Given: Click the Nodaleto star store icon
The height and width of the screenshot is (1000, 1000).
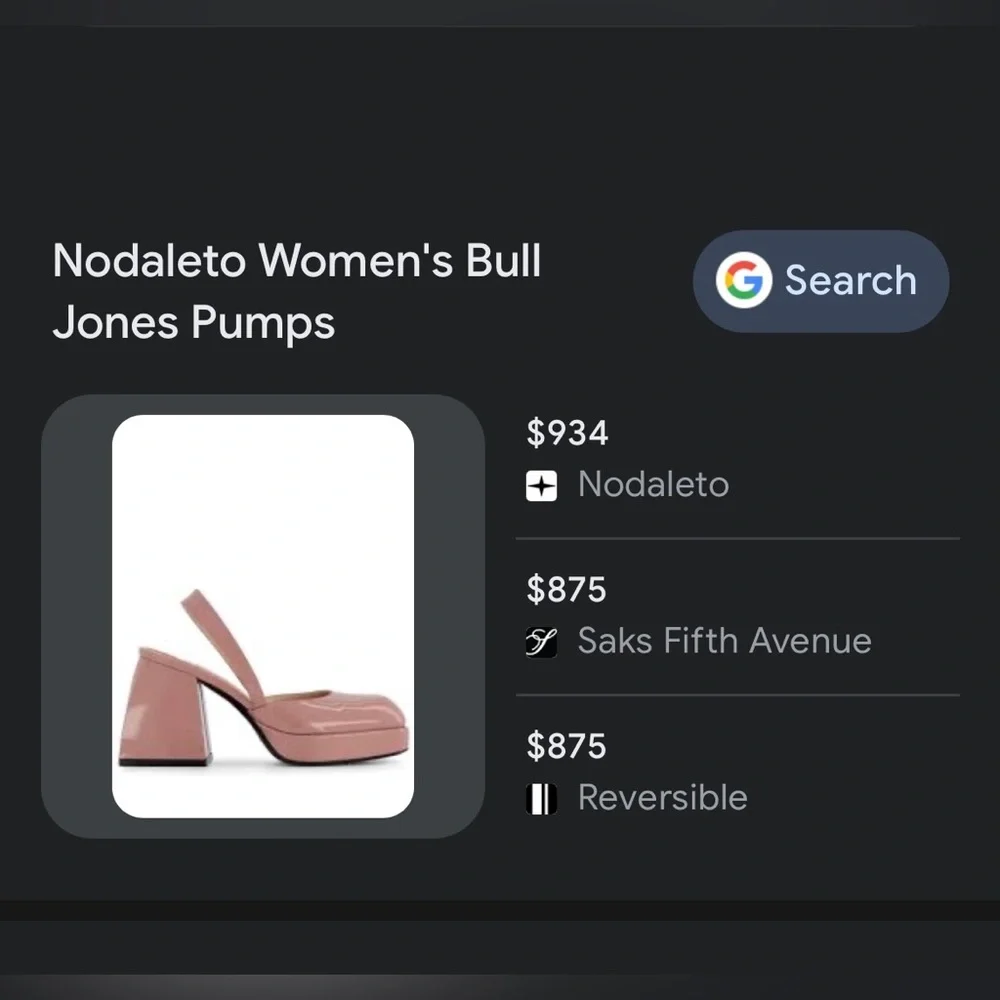Looking at the screenshot, I should point(541,486).
